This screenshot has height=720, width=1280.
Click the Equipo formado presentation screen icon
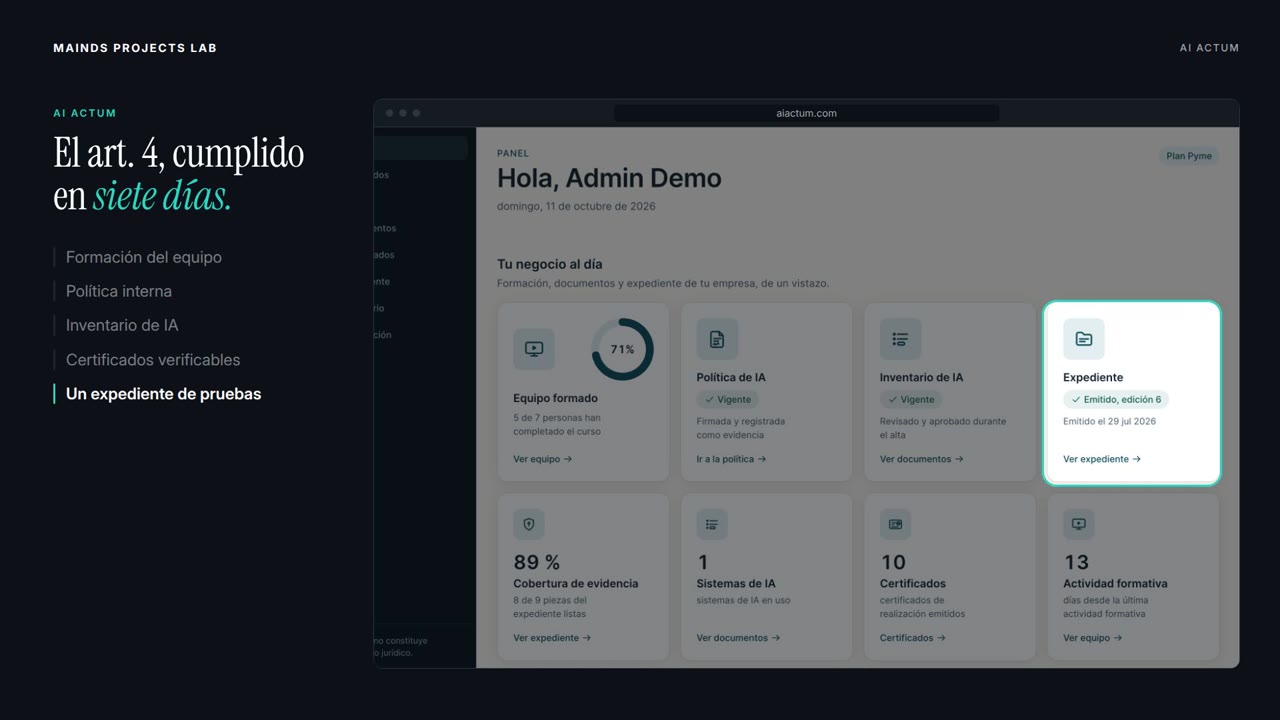tap(534, 349)
